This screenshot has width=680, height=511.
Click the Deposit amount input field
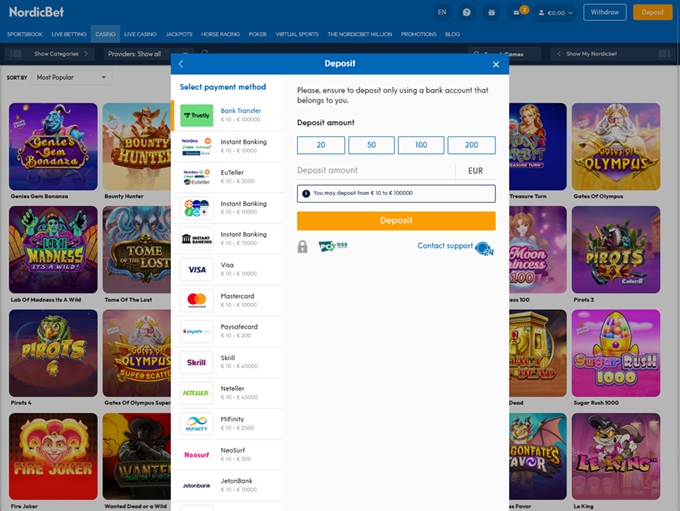[375, 171]
